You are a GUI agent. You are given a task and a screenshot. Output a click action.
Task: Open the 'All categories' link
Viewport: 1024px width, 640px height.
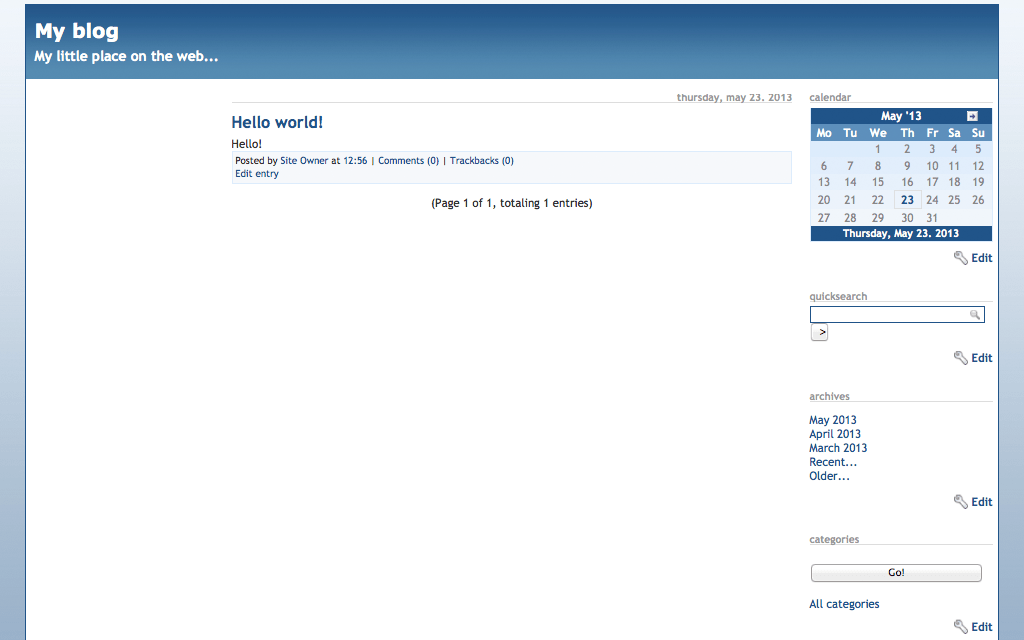click(x=844, y=604)
